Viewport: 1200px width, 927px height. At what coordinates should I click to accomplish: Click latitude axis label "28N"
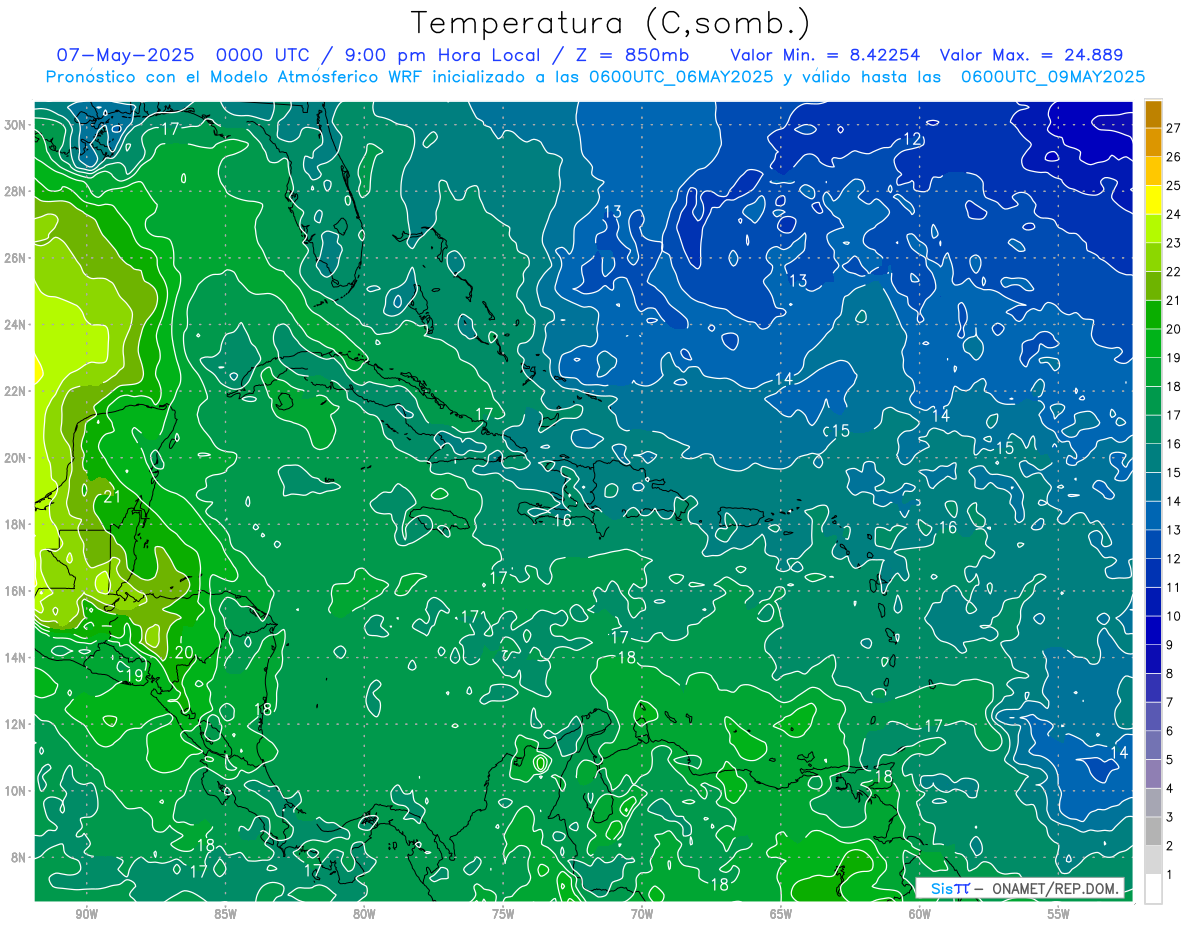point(15,191)
